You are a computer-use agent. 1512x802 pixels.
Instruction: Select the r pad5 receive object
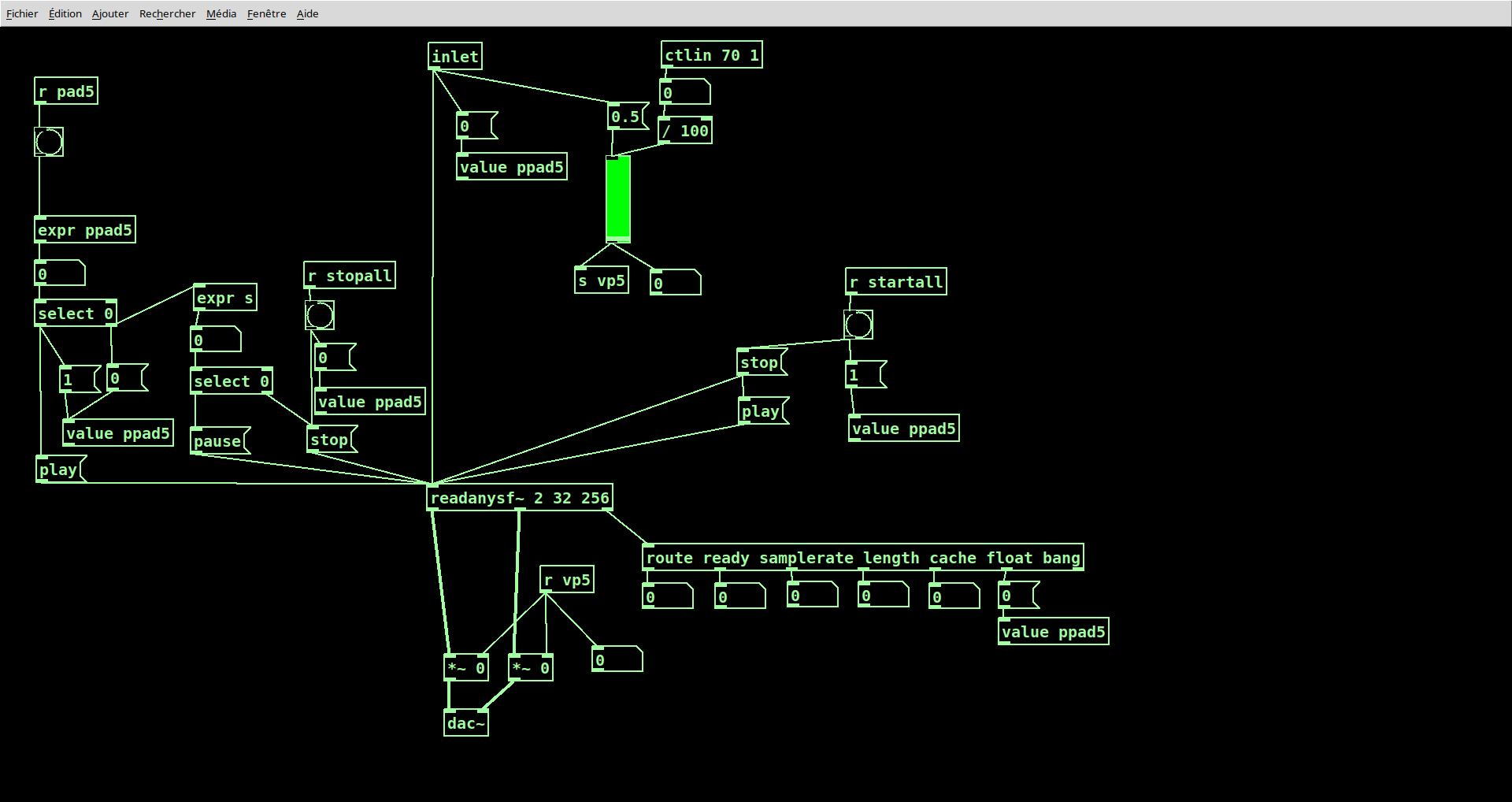66,91
